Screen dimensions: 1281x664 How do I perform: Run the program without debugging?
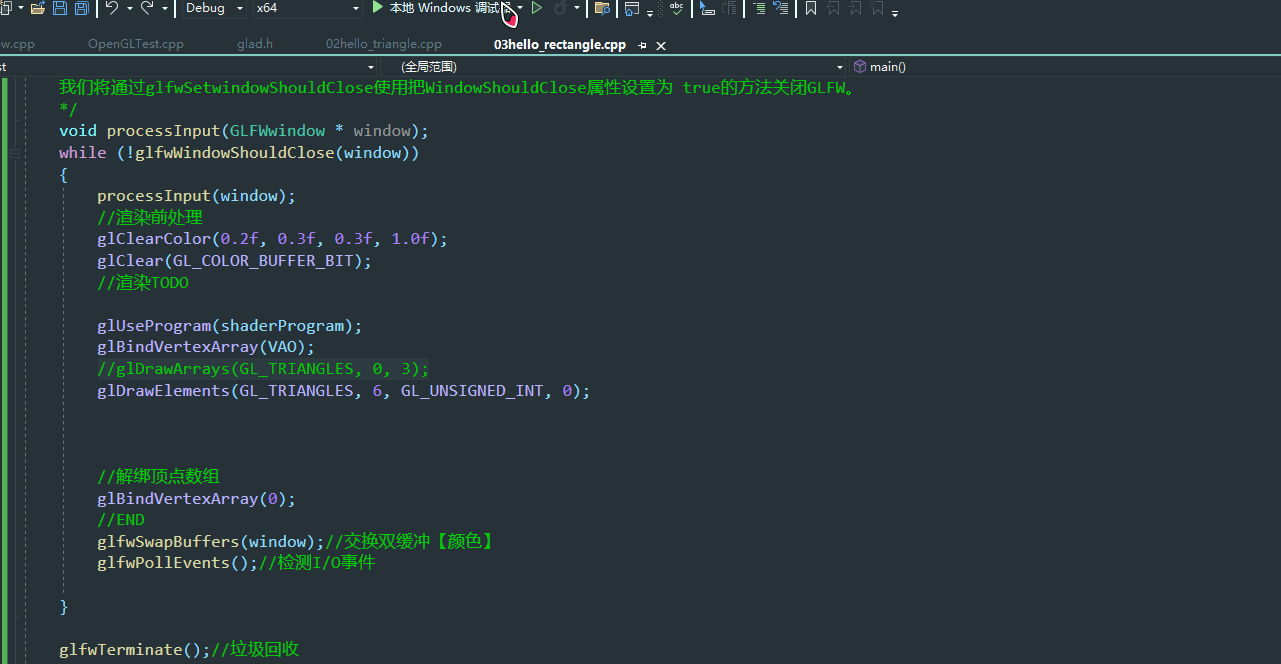536,9
